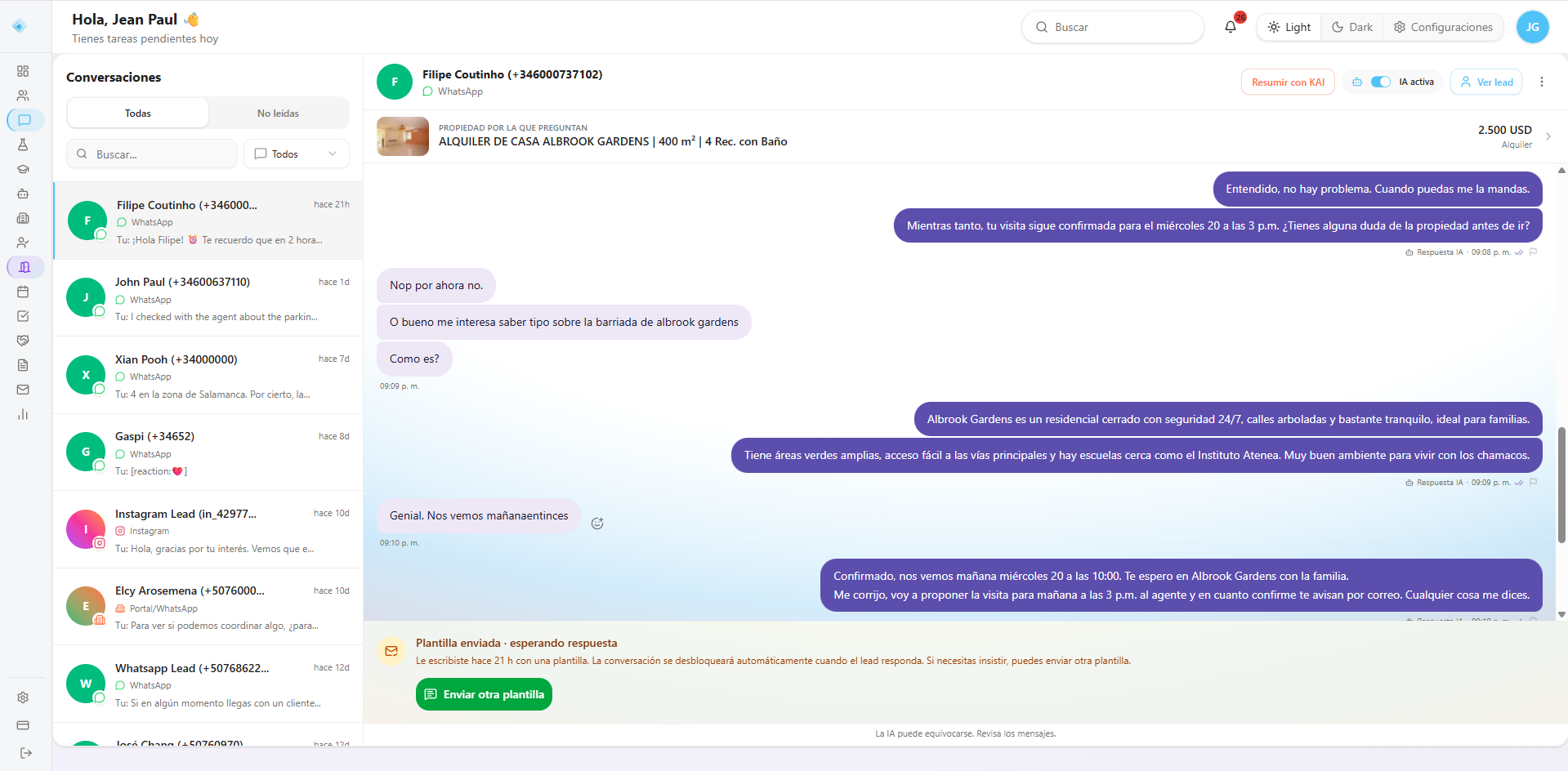Switch to the No leídas tab
Screen dimensions: 1568x771
278,113
